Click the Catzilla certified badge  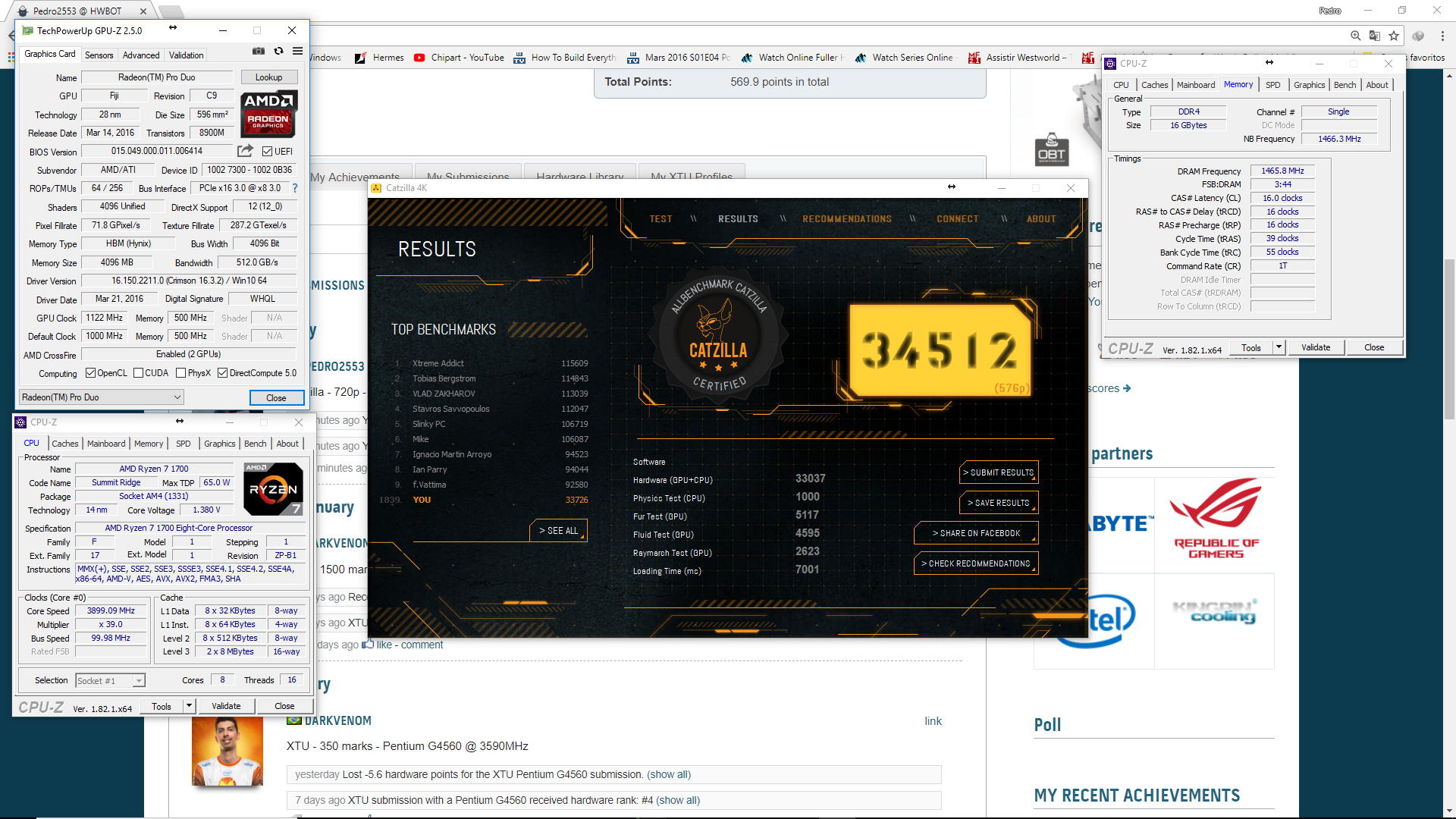point(717,333)
